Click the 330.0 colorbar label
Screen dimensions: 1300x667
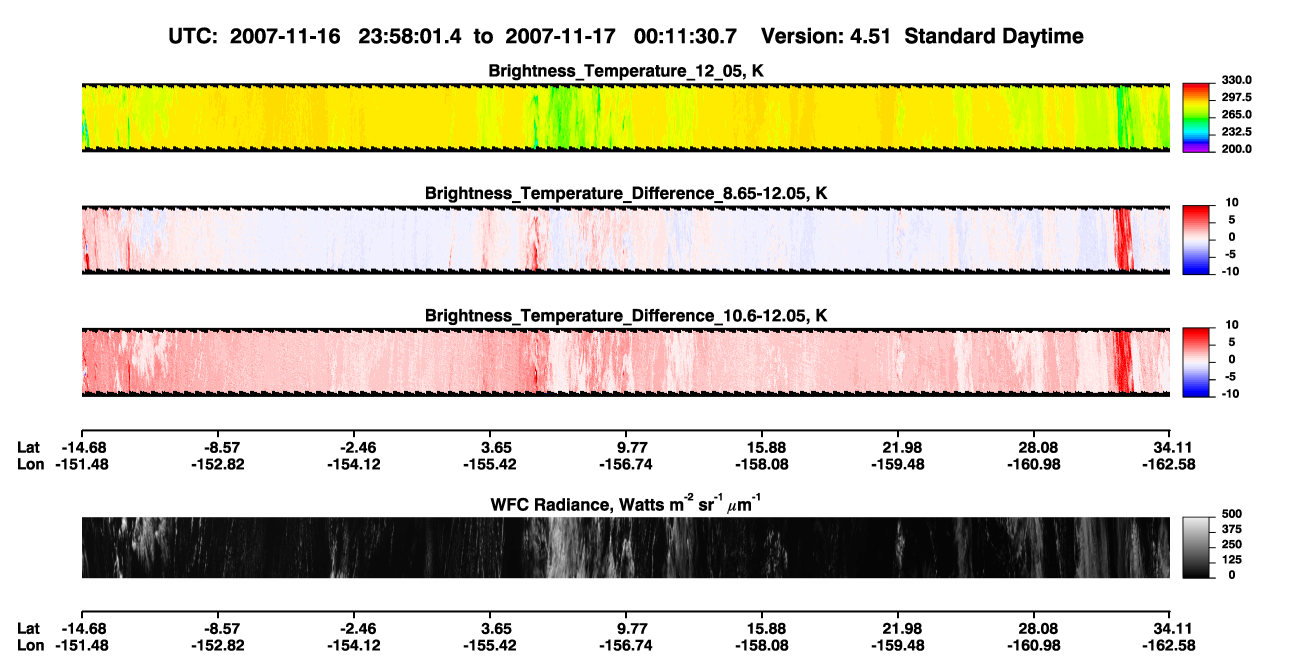[x=1236, y=80]
